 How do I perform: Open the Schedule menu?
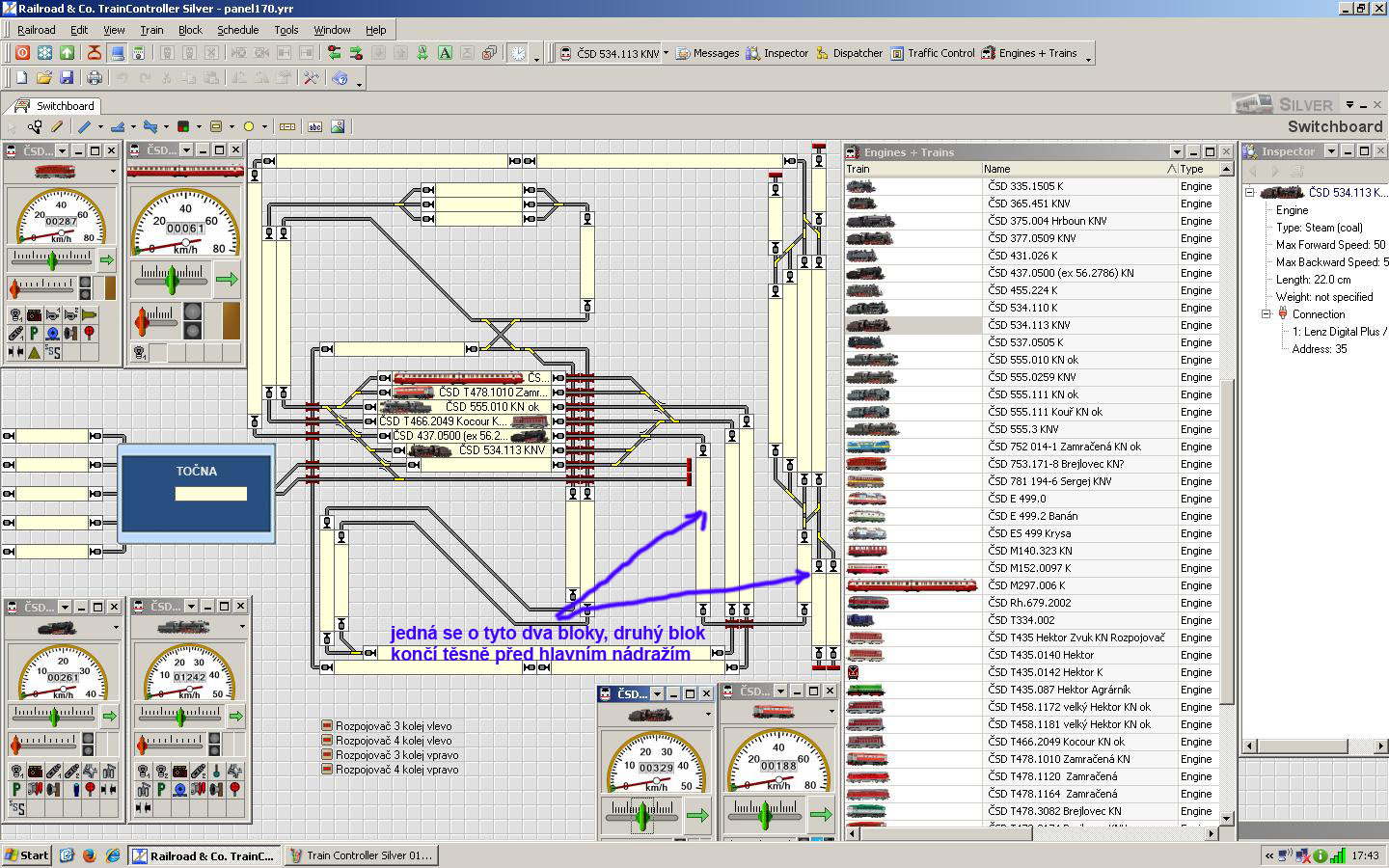[237, 30]
